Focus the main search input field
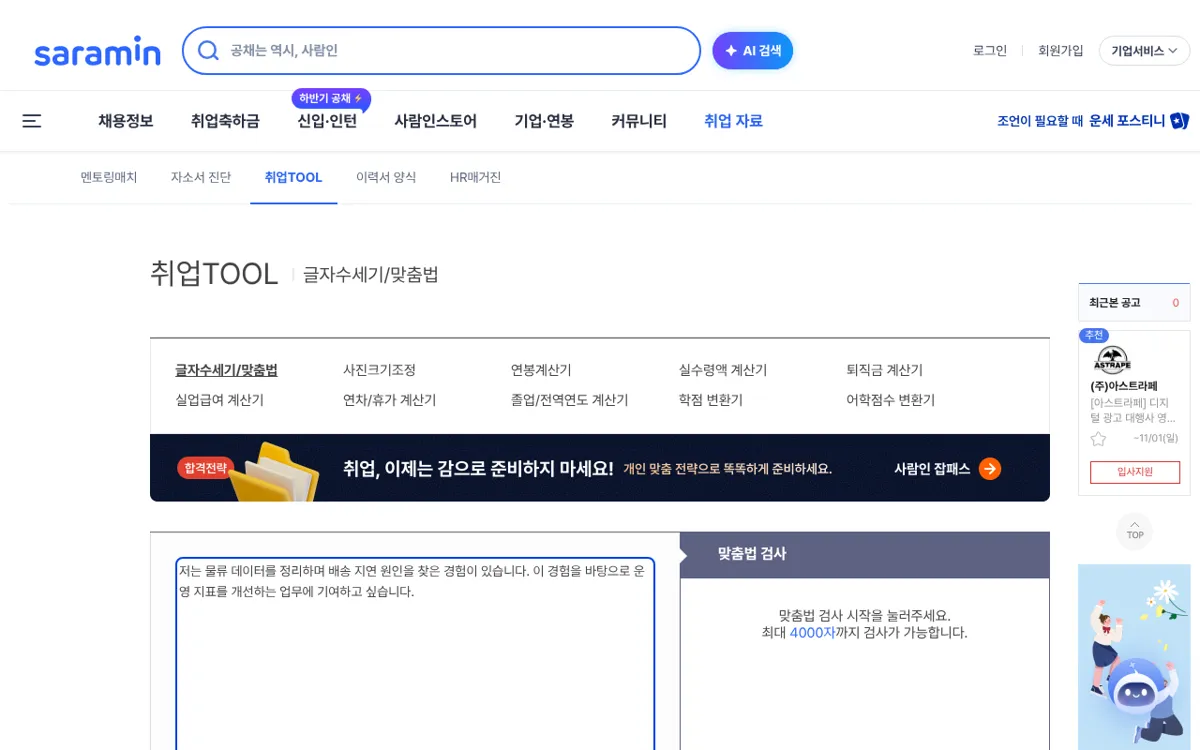Screen dimensions: 1200x750 tap(441, 50)
